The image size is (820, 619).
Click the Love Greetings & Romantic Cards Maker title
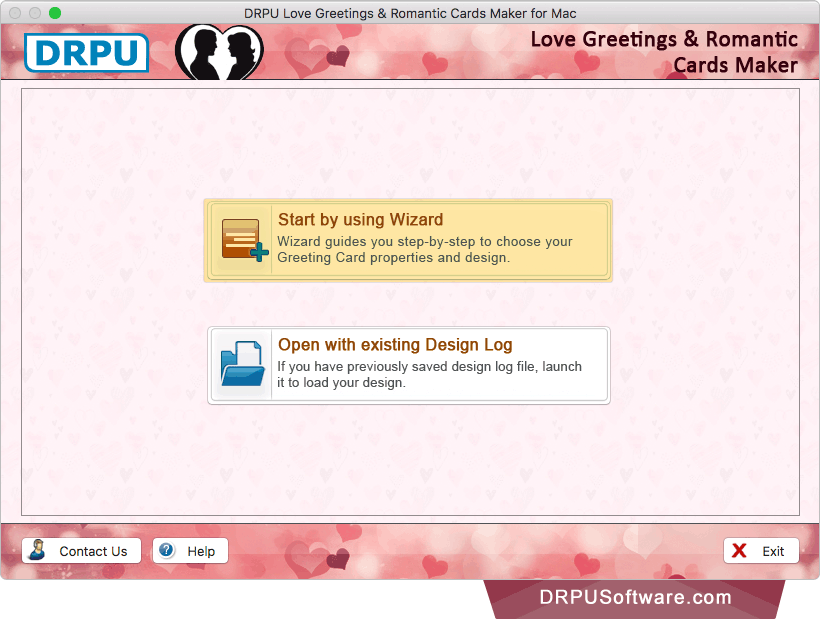click(x=664, y=52)
